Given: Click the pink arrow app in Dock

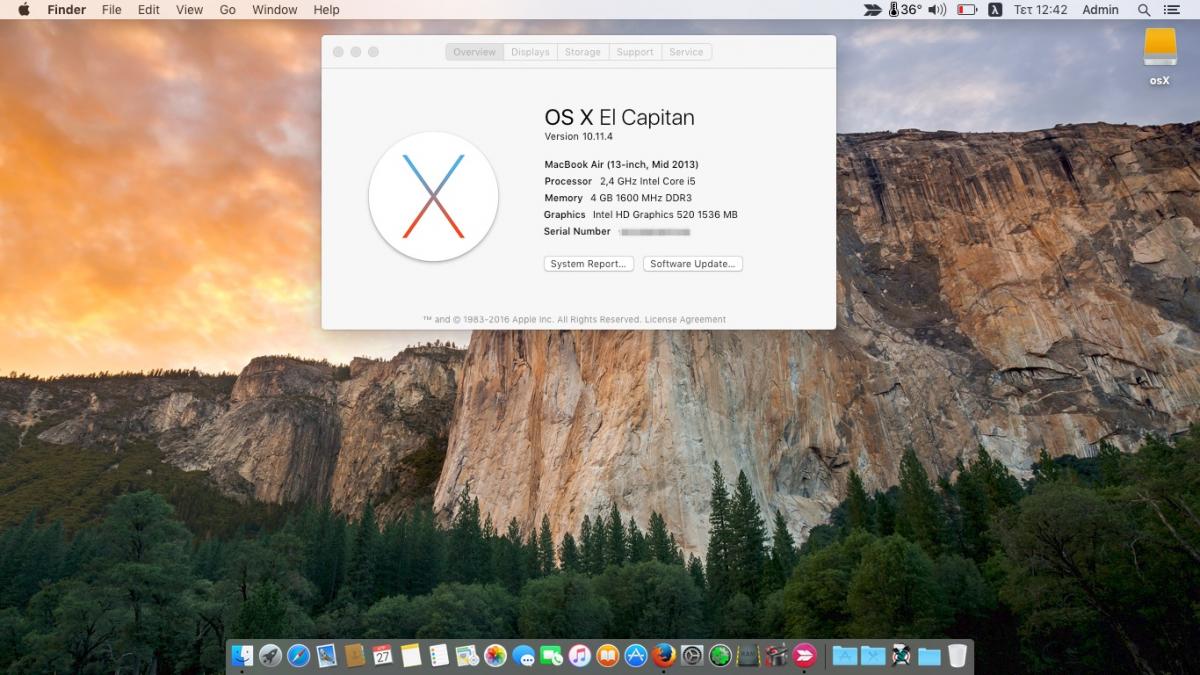Looking at the screenshot, I should pyautogui.click(x=804, y=656).
